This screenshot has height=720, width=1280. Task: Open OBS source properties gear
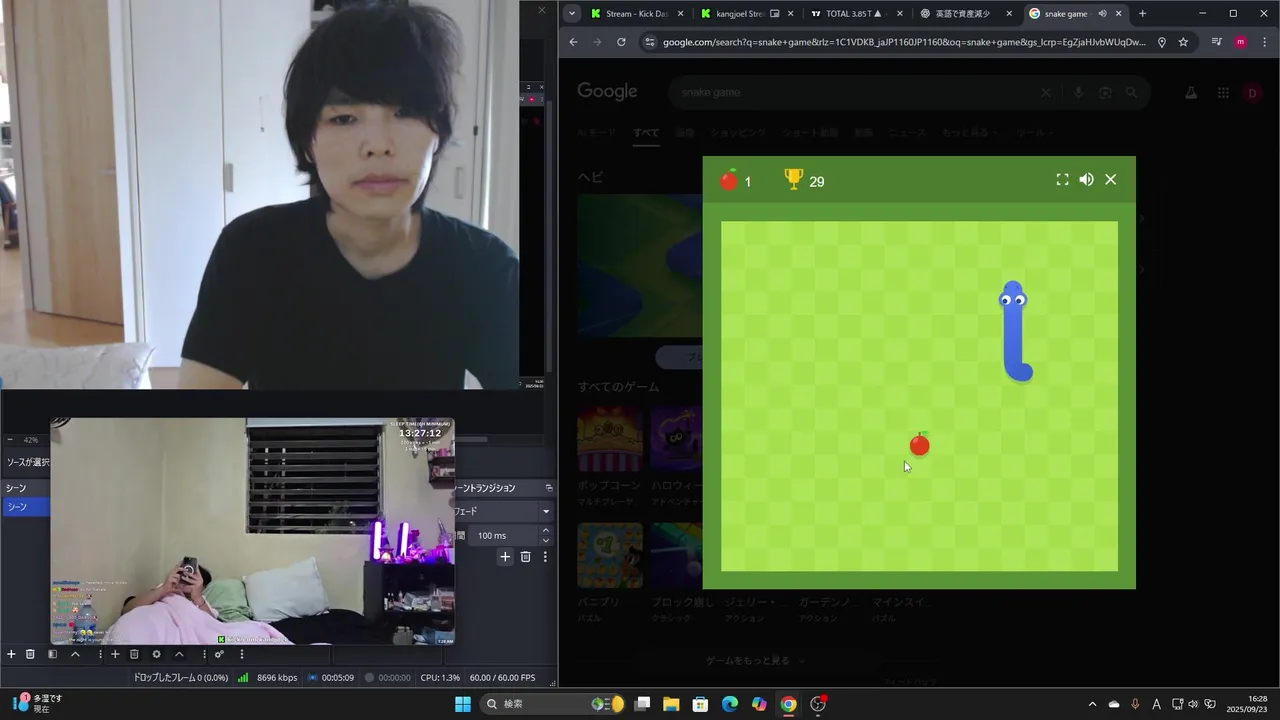coord(156,654)
